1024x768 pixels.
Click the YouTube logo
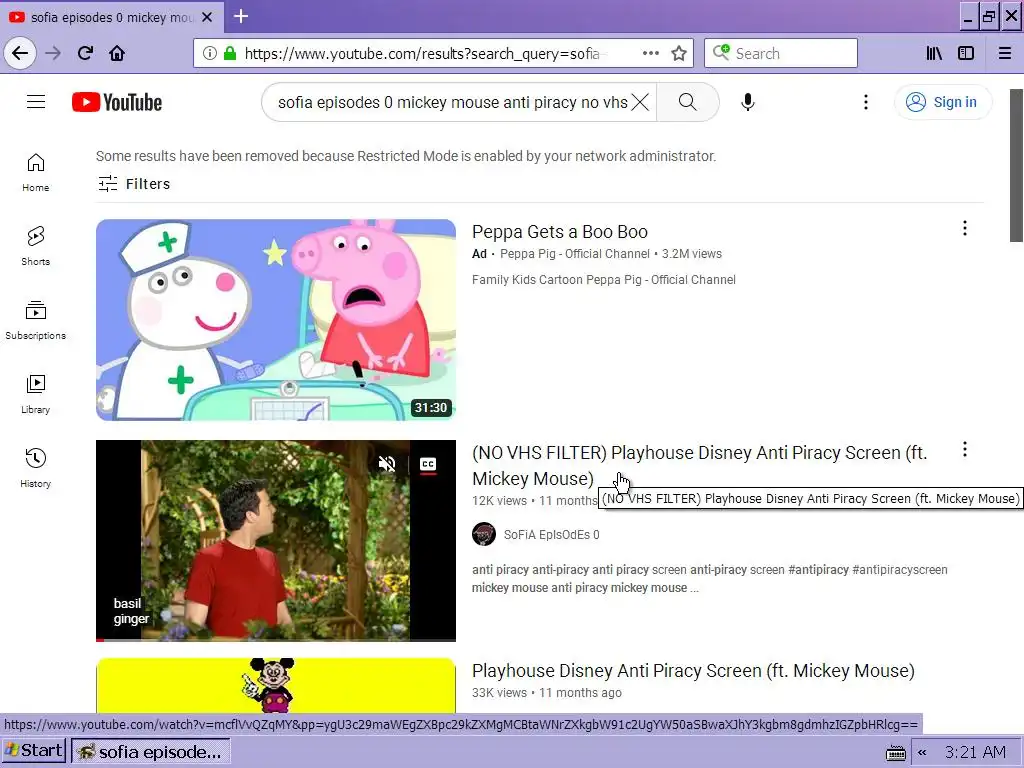(x=117, y=102)
